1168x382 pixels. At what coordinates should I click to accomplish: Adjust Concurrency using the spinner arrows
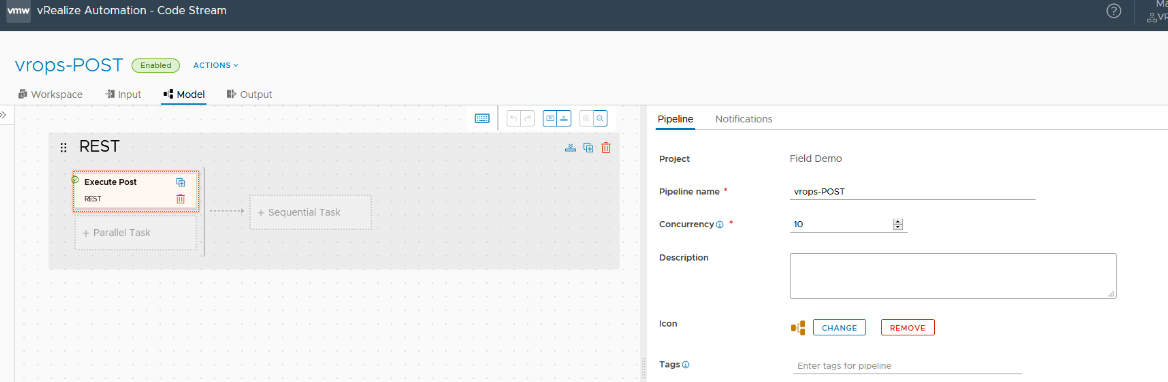coord(898,224)
